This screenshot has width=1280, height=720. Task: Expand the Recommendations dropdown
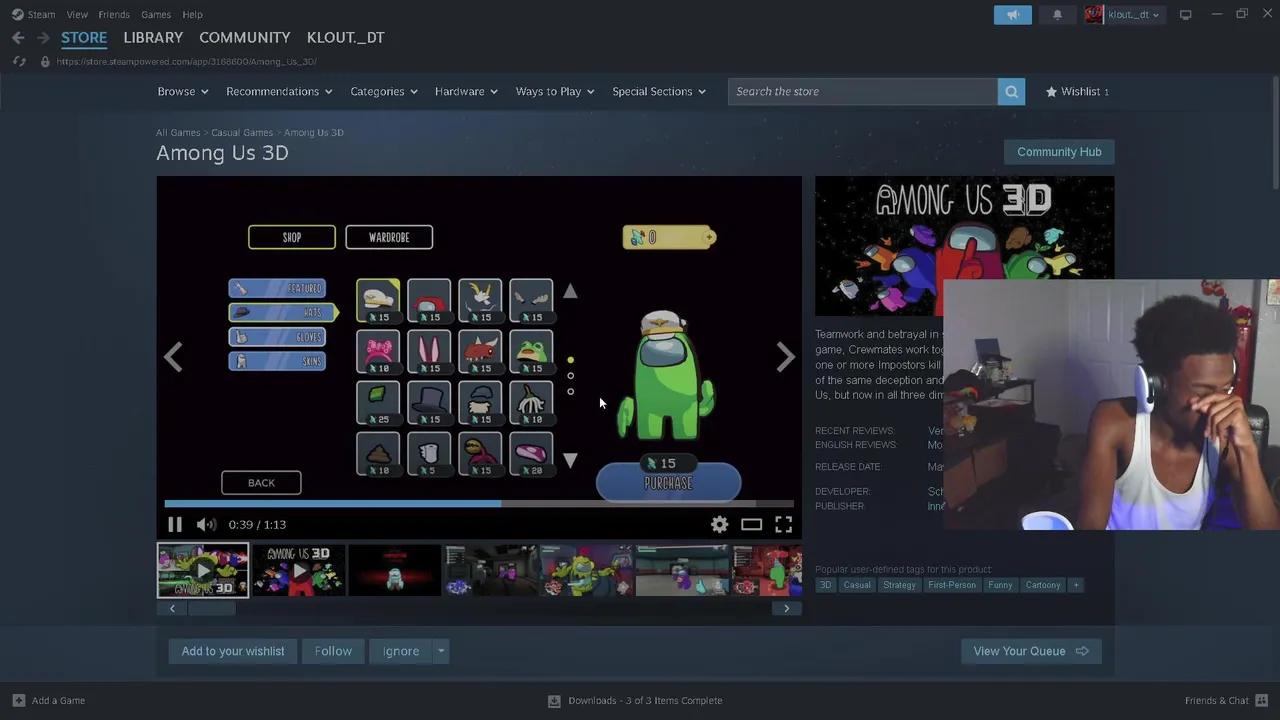coord(279,91)
